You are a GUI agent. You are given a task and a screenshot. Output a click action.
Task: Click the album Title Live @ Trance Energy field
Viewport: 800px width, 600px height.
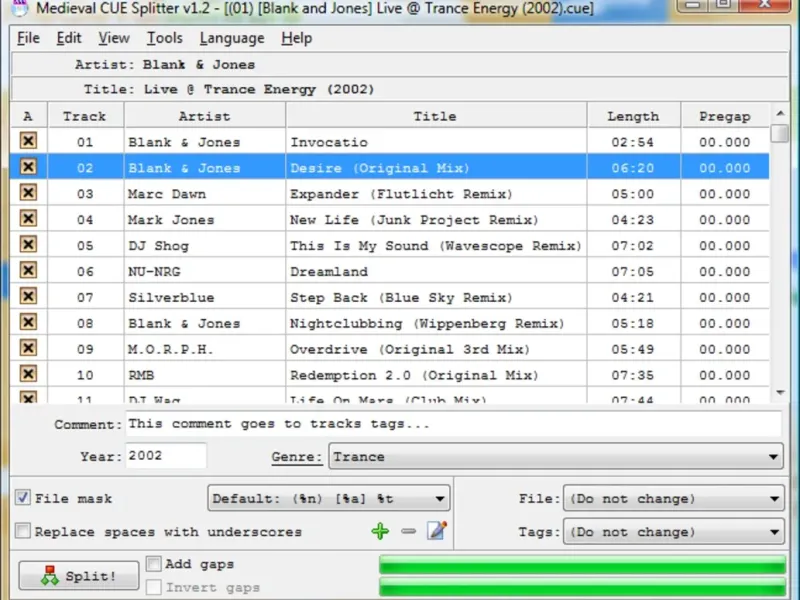(400, 89)
